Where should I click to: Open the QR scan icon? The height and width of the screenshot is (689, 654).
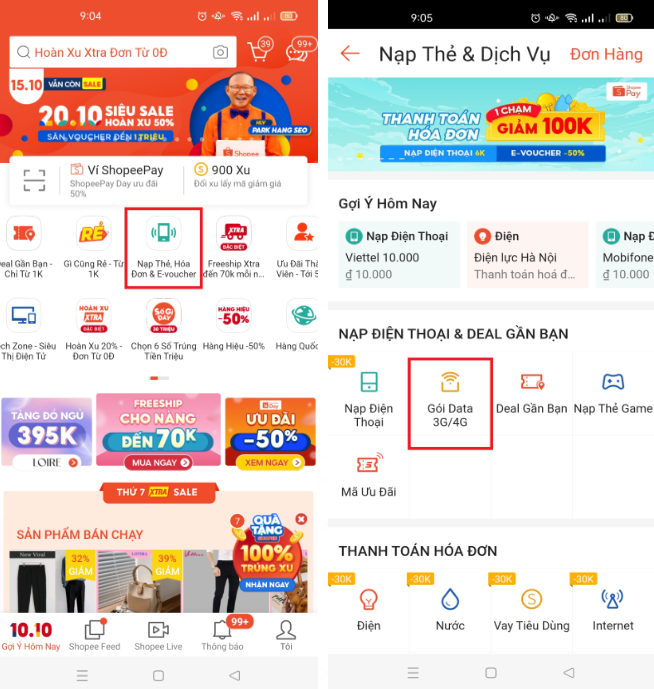[34, 181]
